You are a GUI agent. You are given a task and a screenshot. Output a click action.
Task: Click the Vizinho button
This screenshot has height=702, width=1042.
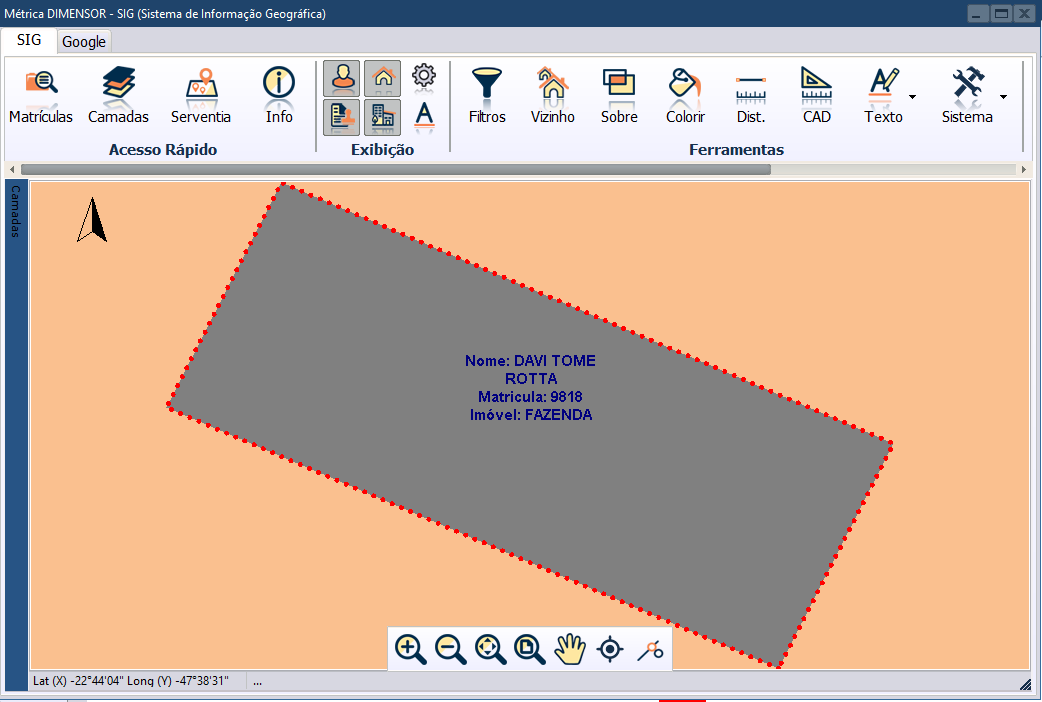[x=552, y=95]
